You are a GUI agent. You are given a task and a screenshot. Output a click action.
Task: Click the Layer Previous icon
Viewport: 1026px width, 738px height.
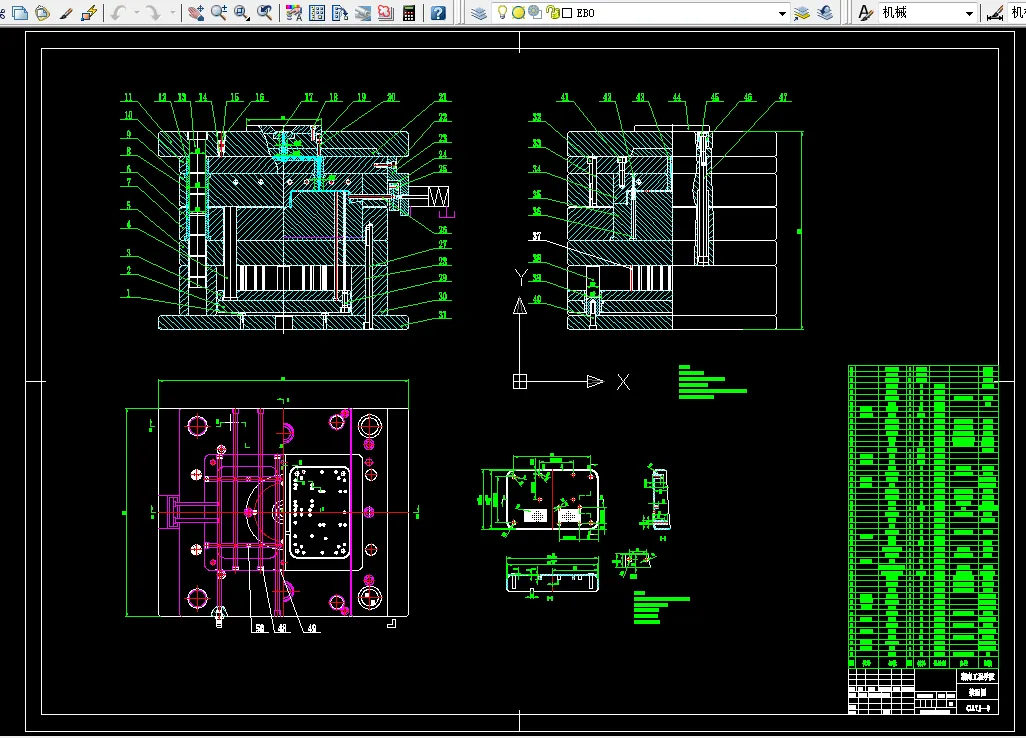pos(825,12)
